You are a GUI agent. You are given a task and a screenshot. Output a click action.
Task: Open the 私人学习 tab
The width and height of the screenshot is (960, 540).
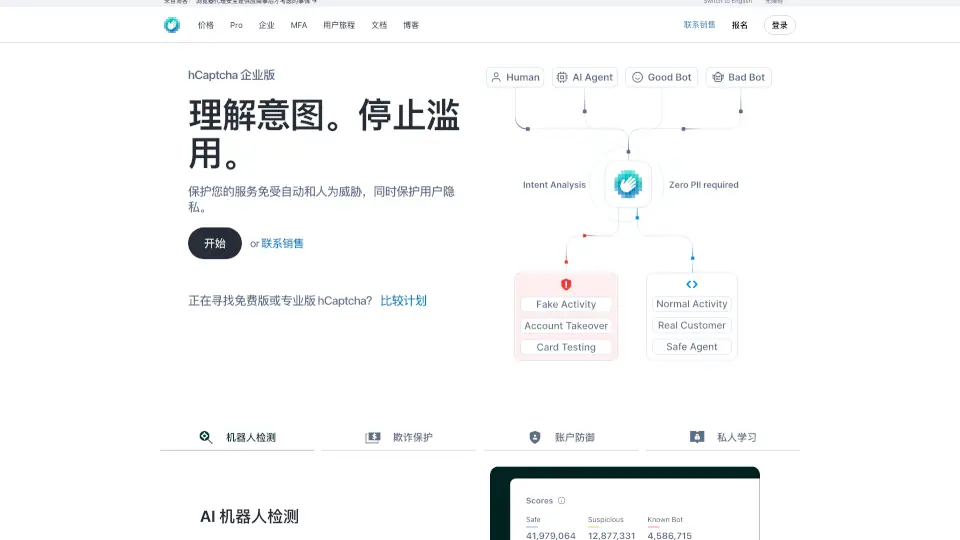click(723, 437)
